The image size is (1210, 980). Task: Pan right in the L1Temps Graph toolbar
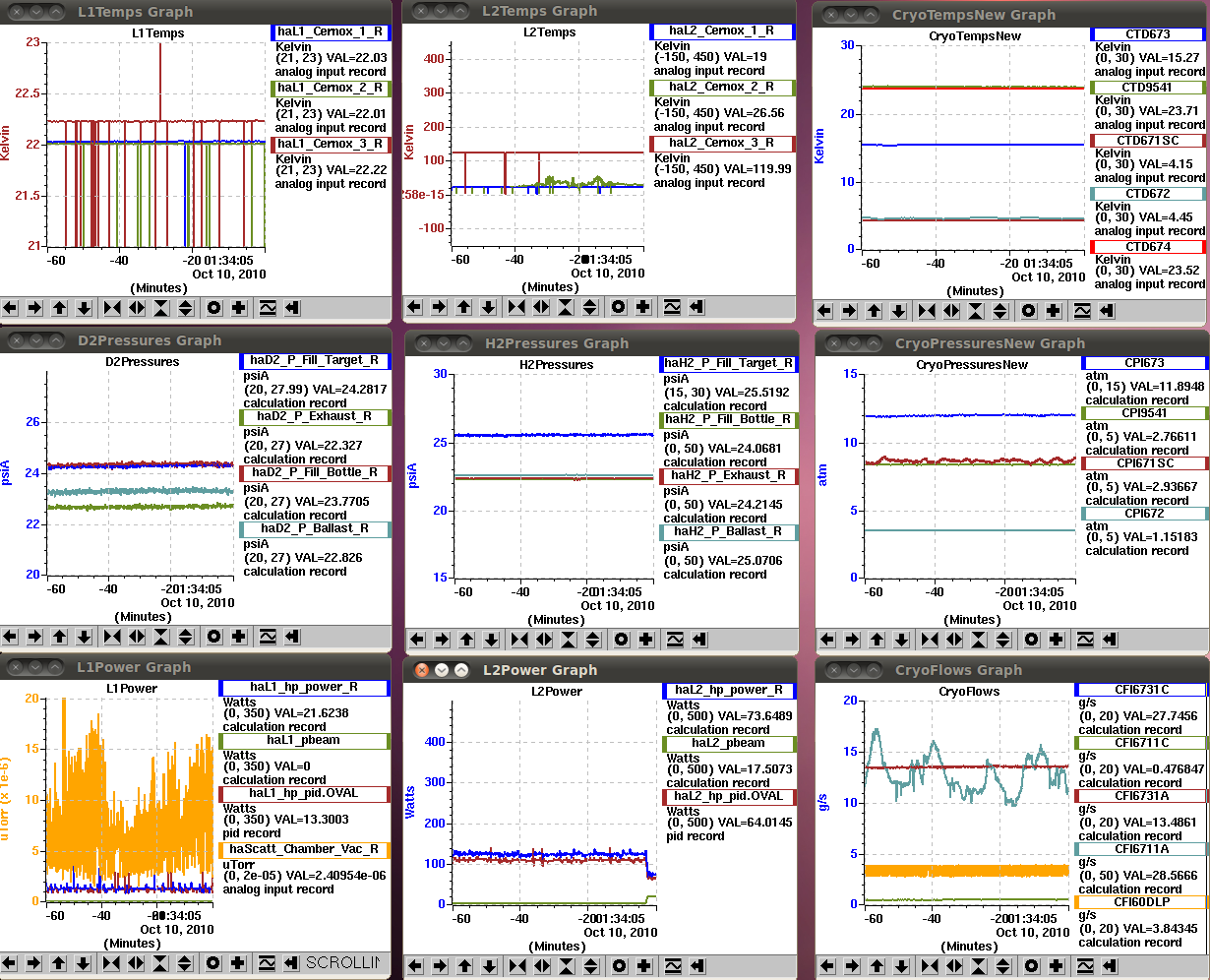point(35,308)
